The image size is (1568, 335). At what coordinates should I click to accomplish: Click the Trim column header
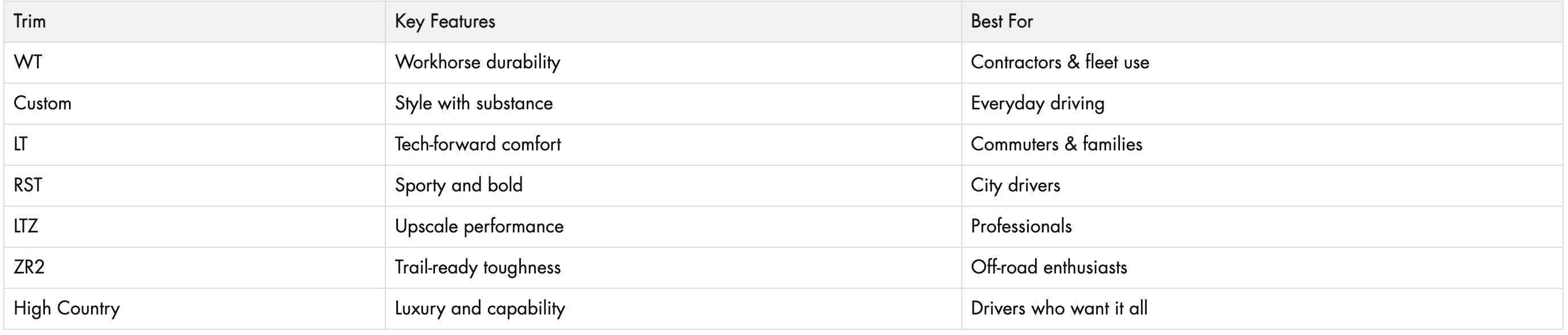pyautogui.click(x=30, y=22)
